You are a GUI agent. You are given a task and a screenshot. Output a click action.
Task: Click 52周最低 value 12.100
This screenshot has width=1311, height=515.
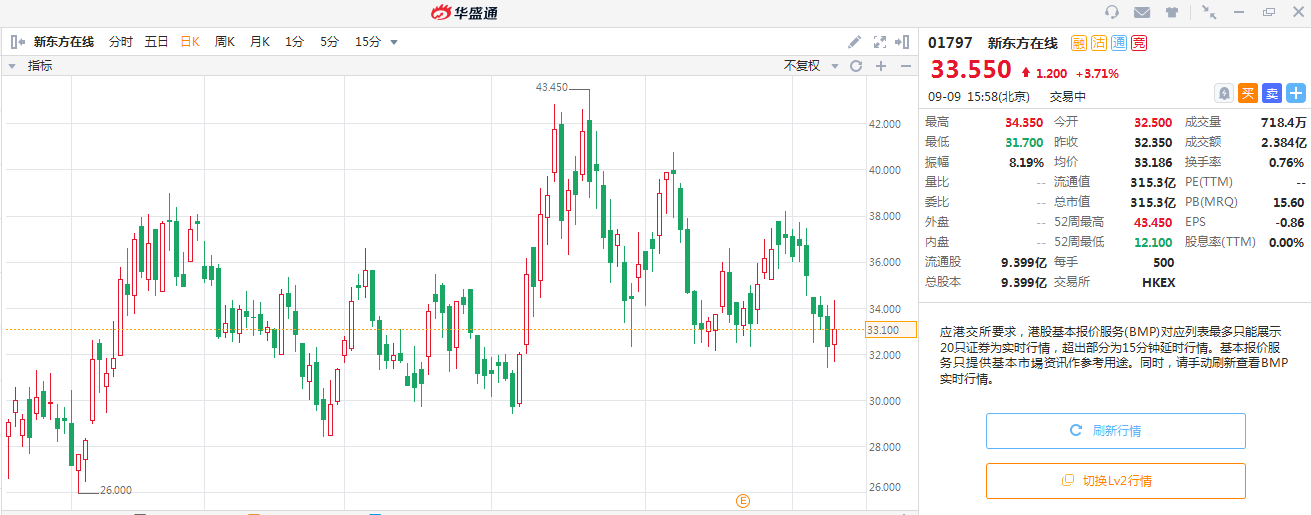tap(1153, 242)
